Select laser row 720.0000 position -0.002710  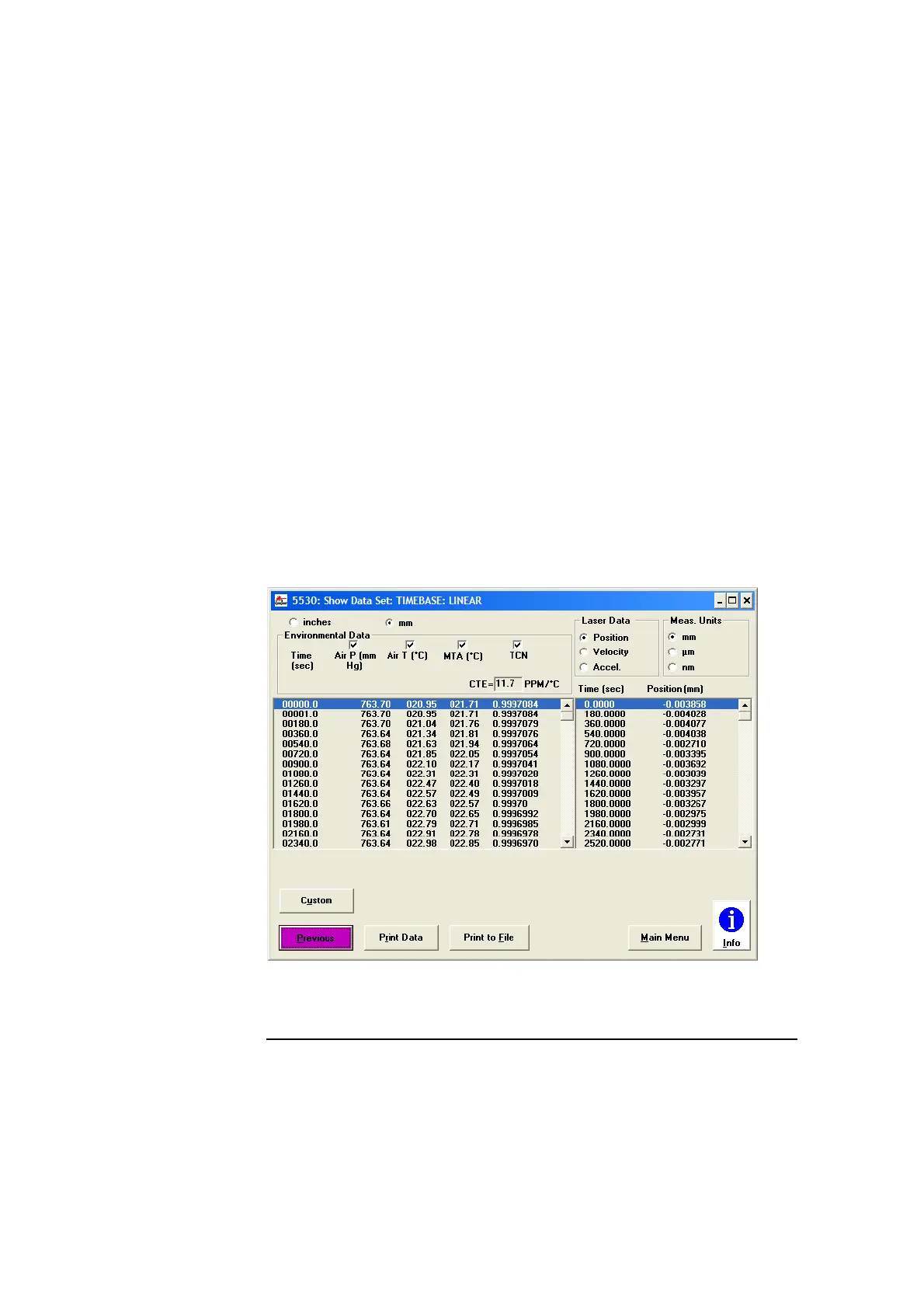click(657, 744)
